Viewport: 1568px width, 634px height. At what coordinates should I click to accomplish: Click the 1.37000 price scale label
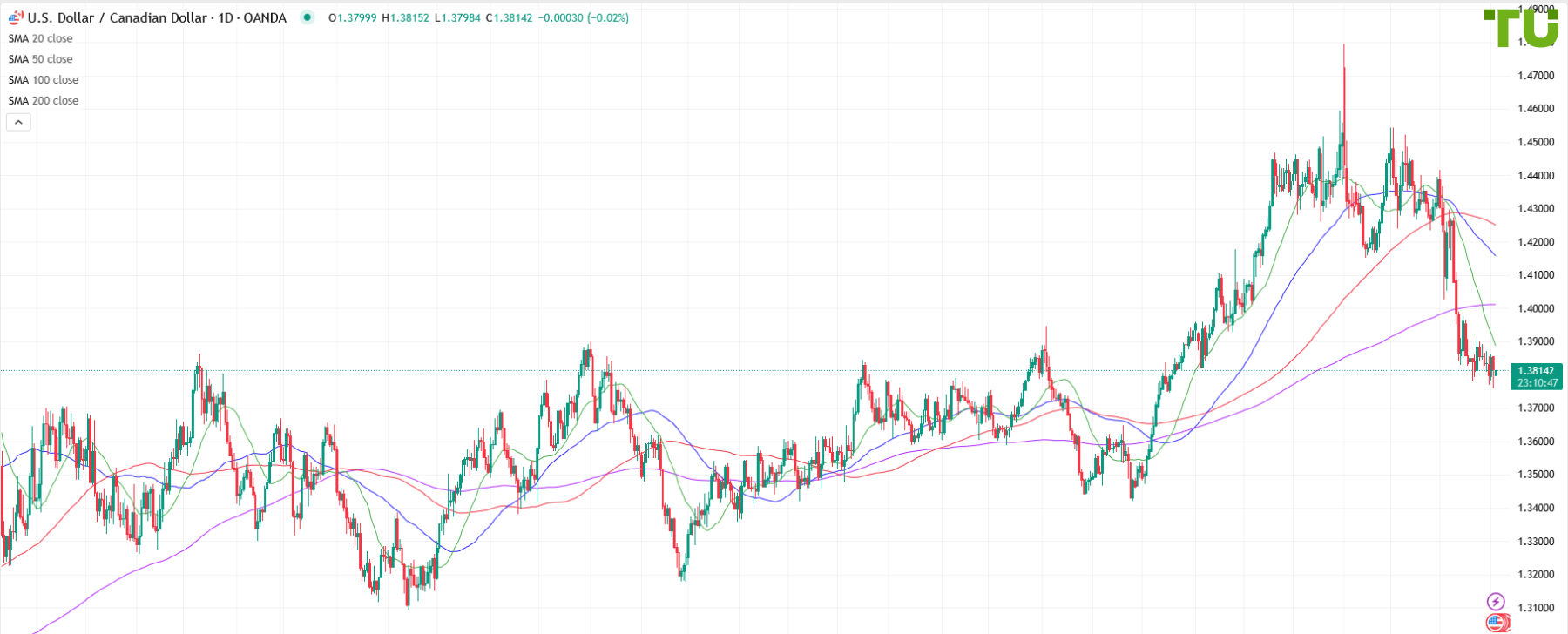point(1536,408)
